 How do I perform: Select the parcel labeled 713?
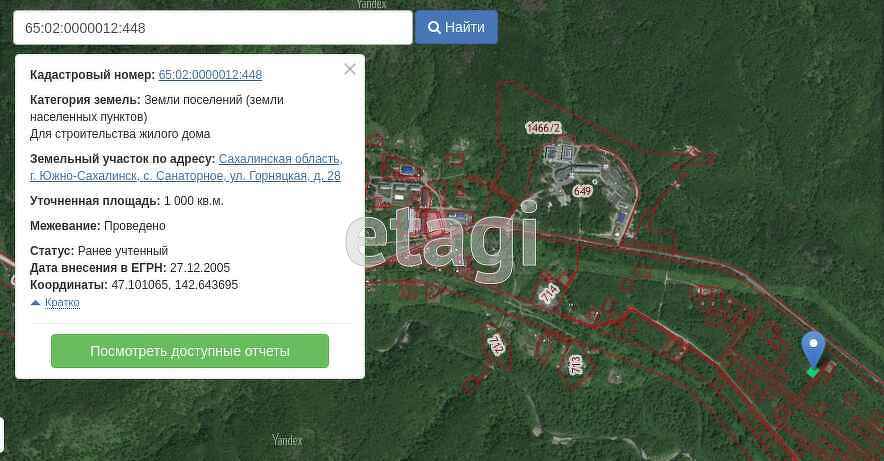point(575,365)
